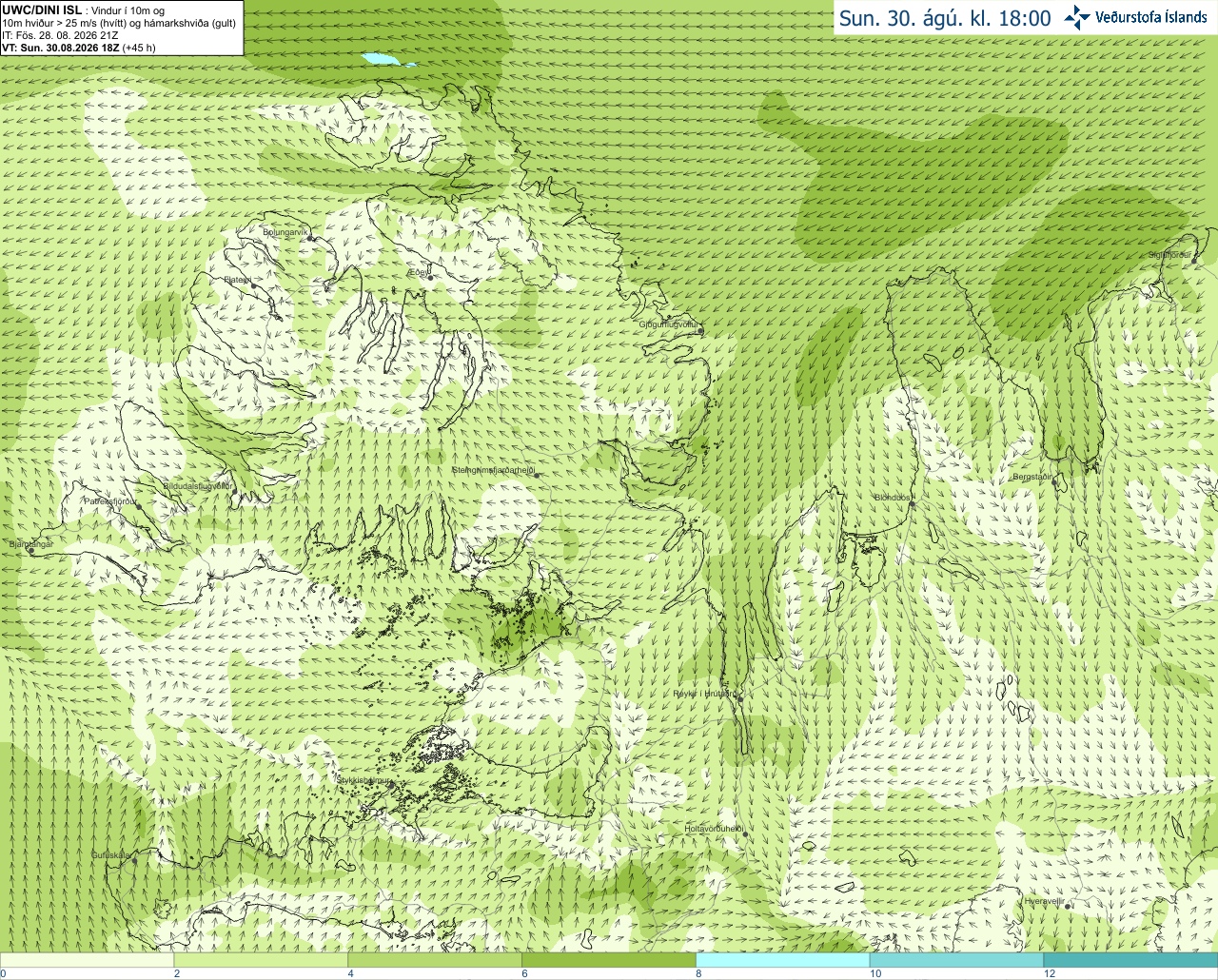Click the Gufuskálar station dot

(x=134, y=861)
